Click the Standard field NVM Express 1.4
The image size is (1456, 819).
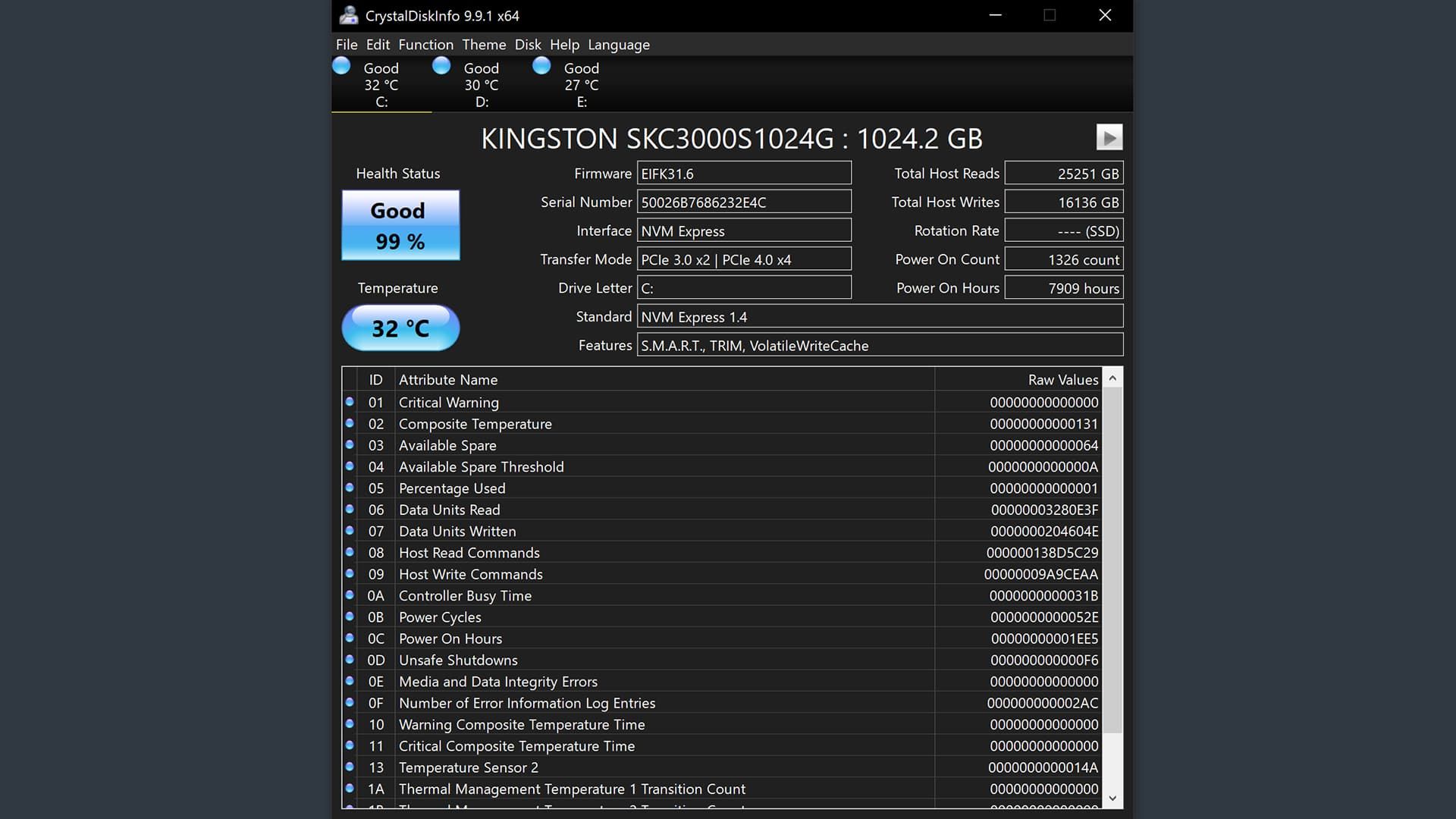(880, 316)
